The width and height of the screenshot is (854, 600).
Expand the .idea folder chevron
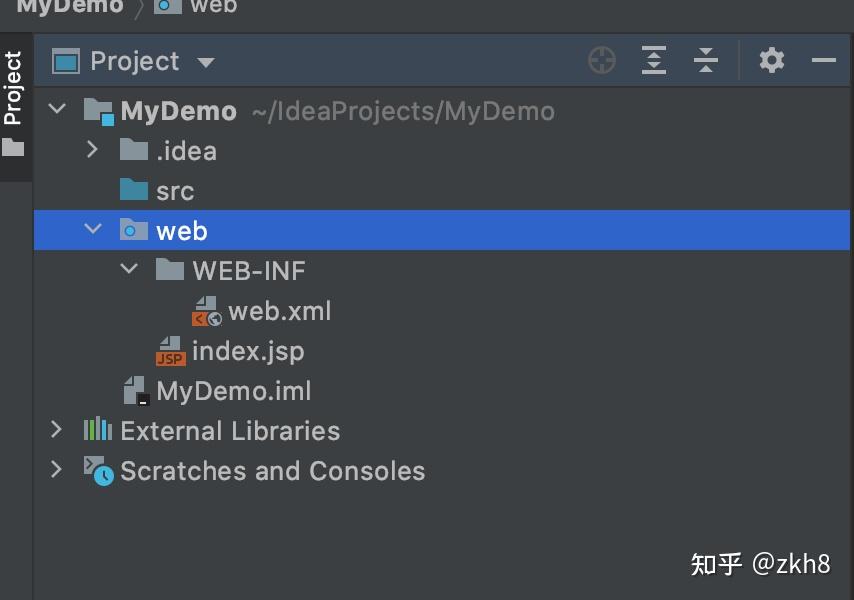pos(93,150)
